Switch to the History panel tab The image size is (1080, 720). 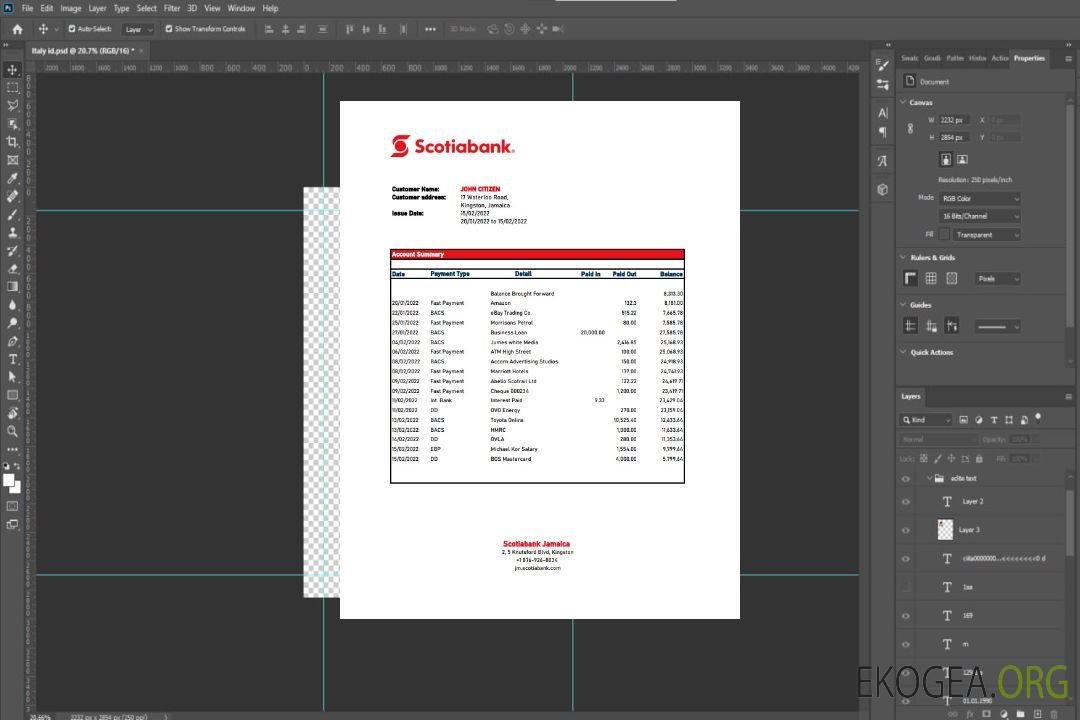tap(977, 58)
